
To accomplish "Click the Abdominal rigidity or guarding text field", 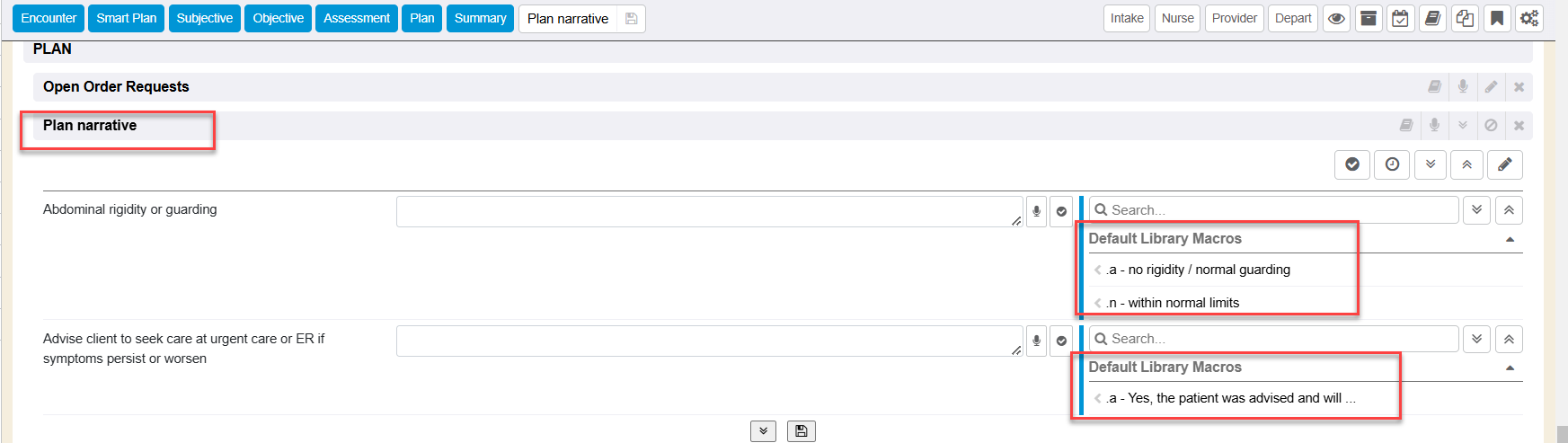I will coord(708,211).
